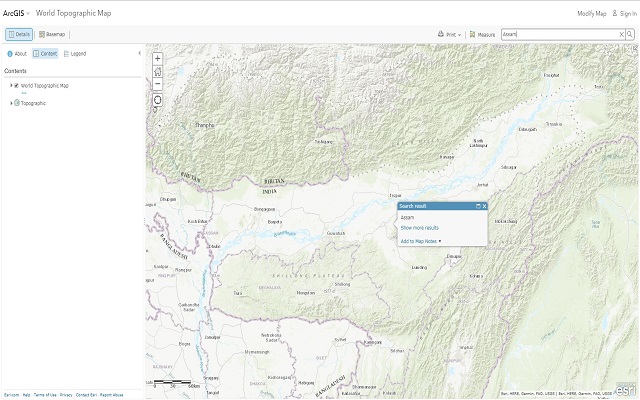Open the Add to Map Notes dropdown
Viewport: 640px width, 400px height.
pyautogui.click(x=421, y=241)
